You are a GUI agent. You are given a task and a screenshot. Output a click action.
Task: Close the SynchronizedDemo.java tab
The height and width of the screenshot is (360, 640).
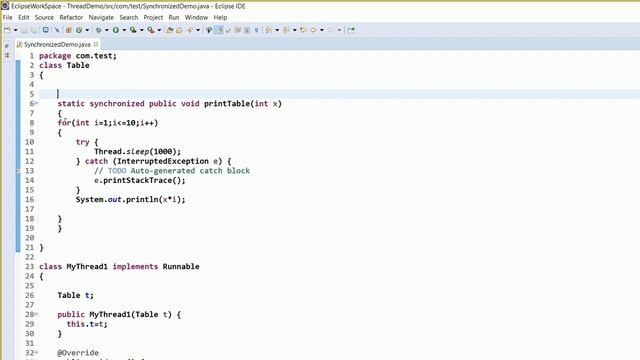96,44
